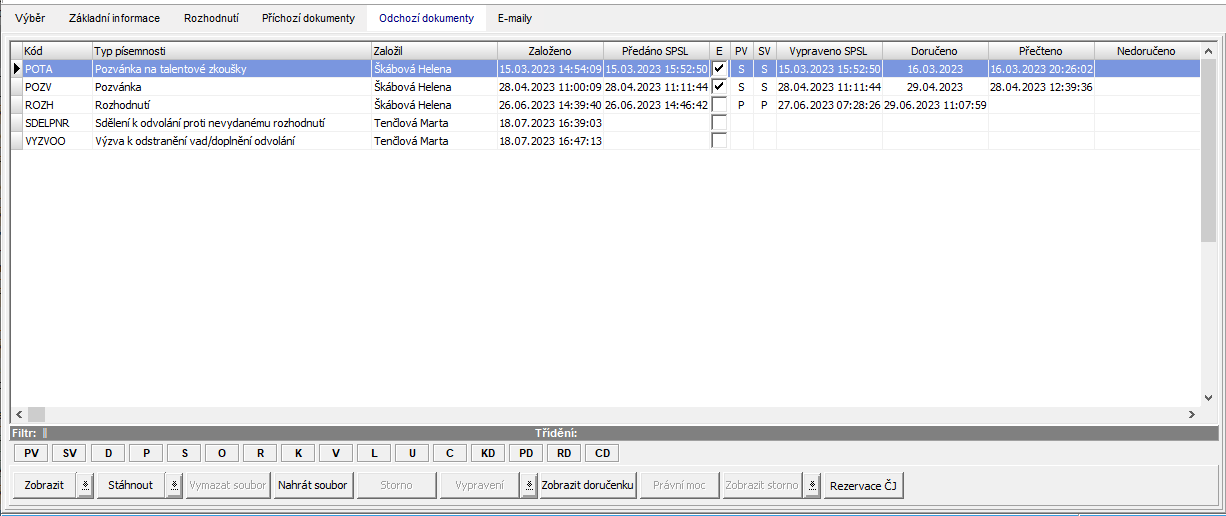
Task: Click the SV filter button
Action: point(69,453)
